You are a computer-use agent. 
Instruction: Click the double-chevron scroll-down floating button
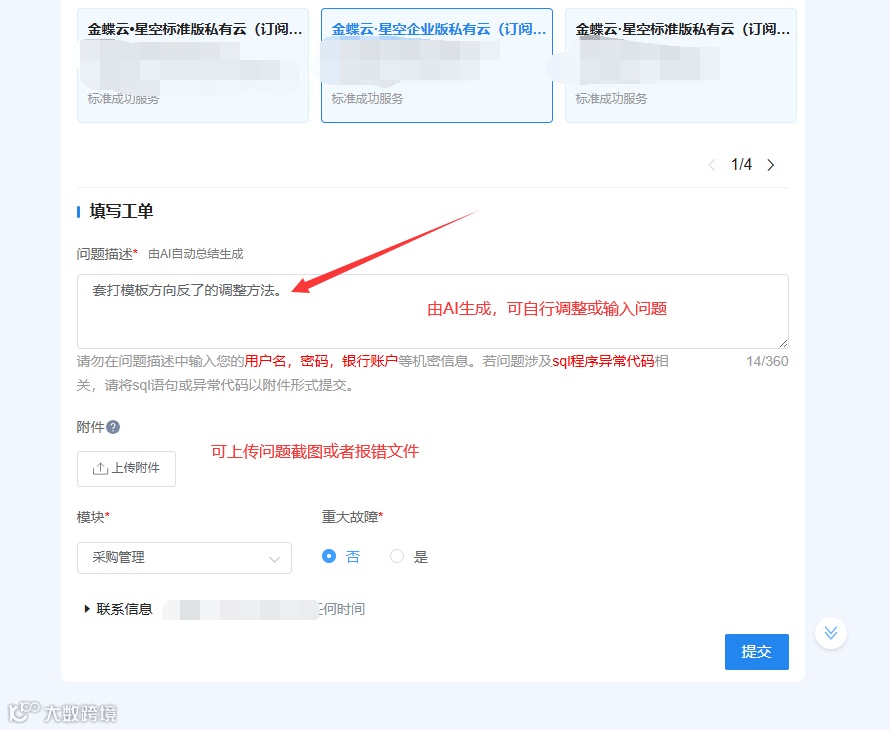(x=830, y=633)
